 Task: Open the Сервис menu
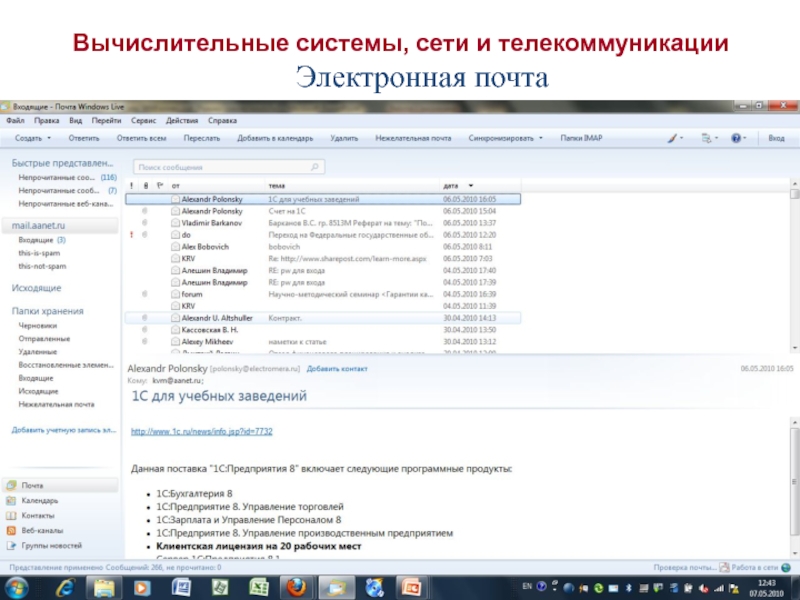pyautogui.click(x=143, y=120)
